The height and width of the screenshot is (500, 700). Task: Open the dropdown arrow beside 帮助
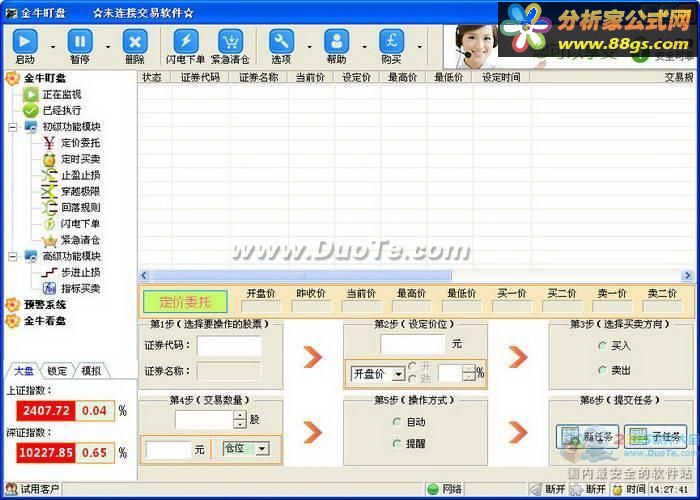[364, 46]
